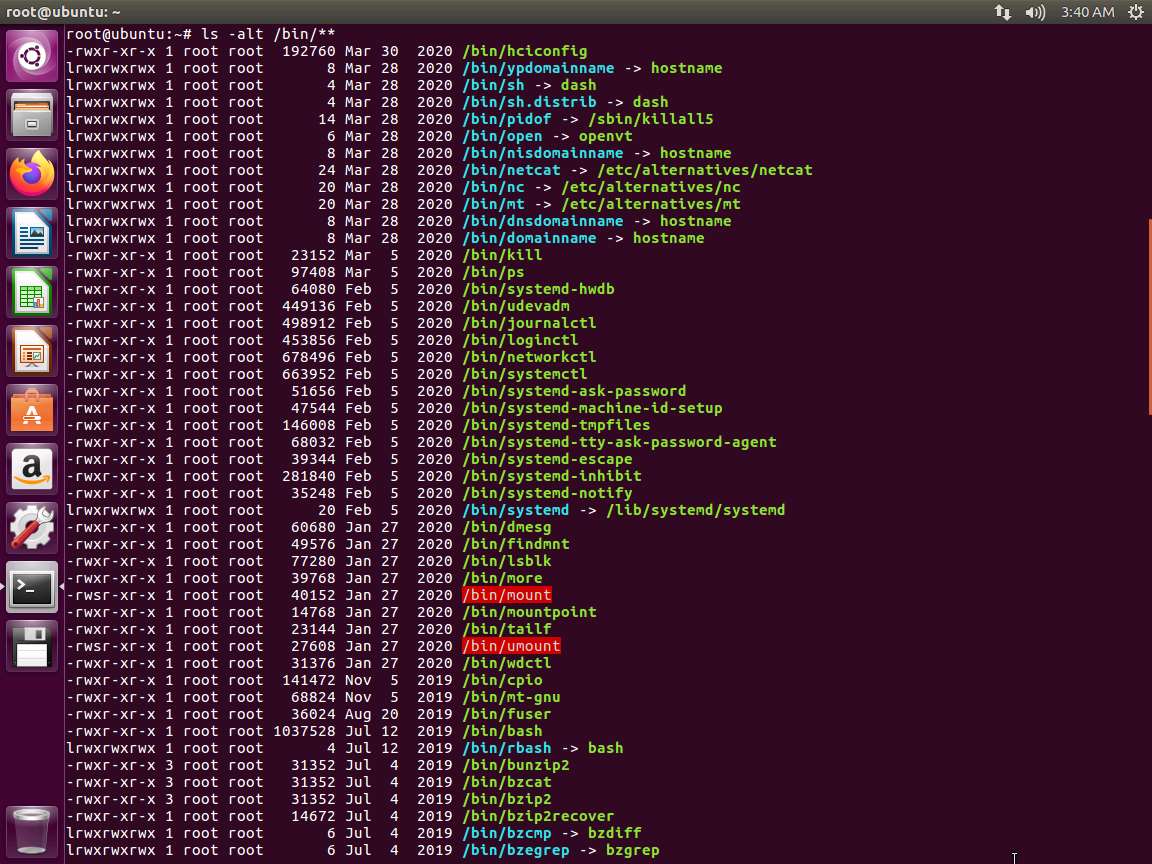Open the 3:40 AM clock menu
The width and height of the screenshot is (1152, 864).
[1086, 12]
